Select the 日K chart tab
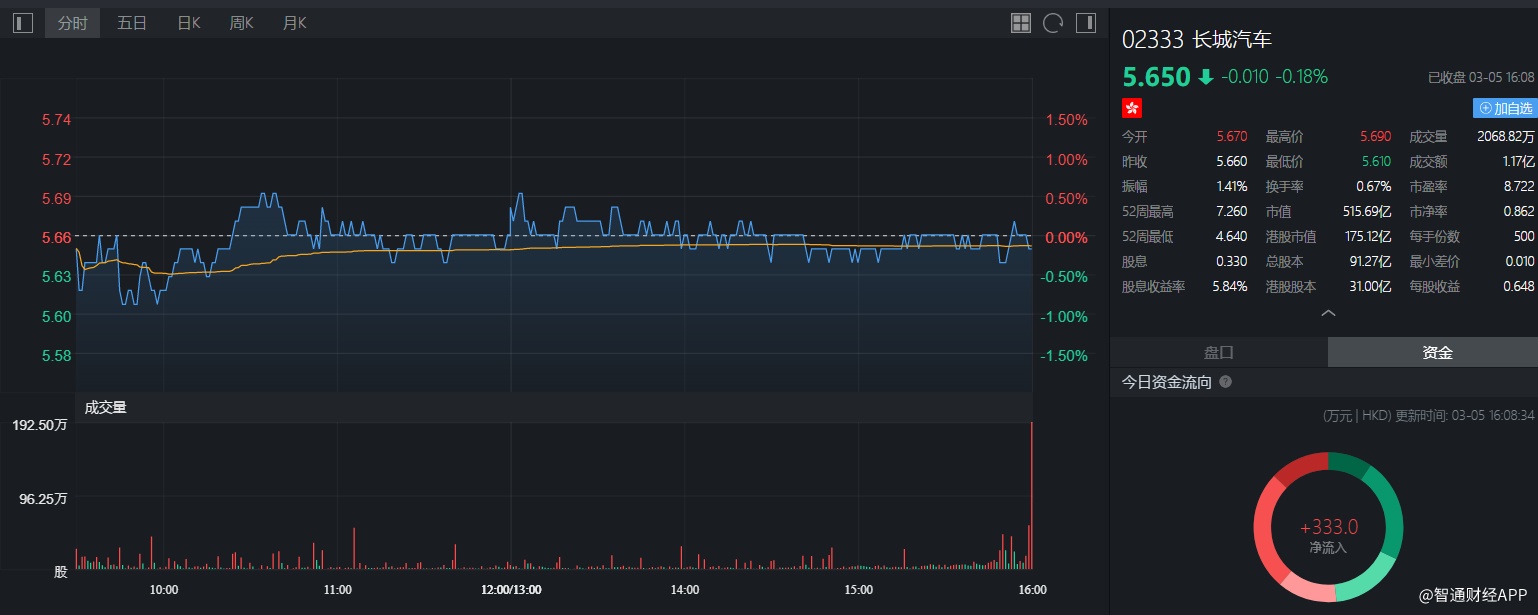This screenshot has width=1538, height=615. (189, 23)
